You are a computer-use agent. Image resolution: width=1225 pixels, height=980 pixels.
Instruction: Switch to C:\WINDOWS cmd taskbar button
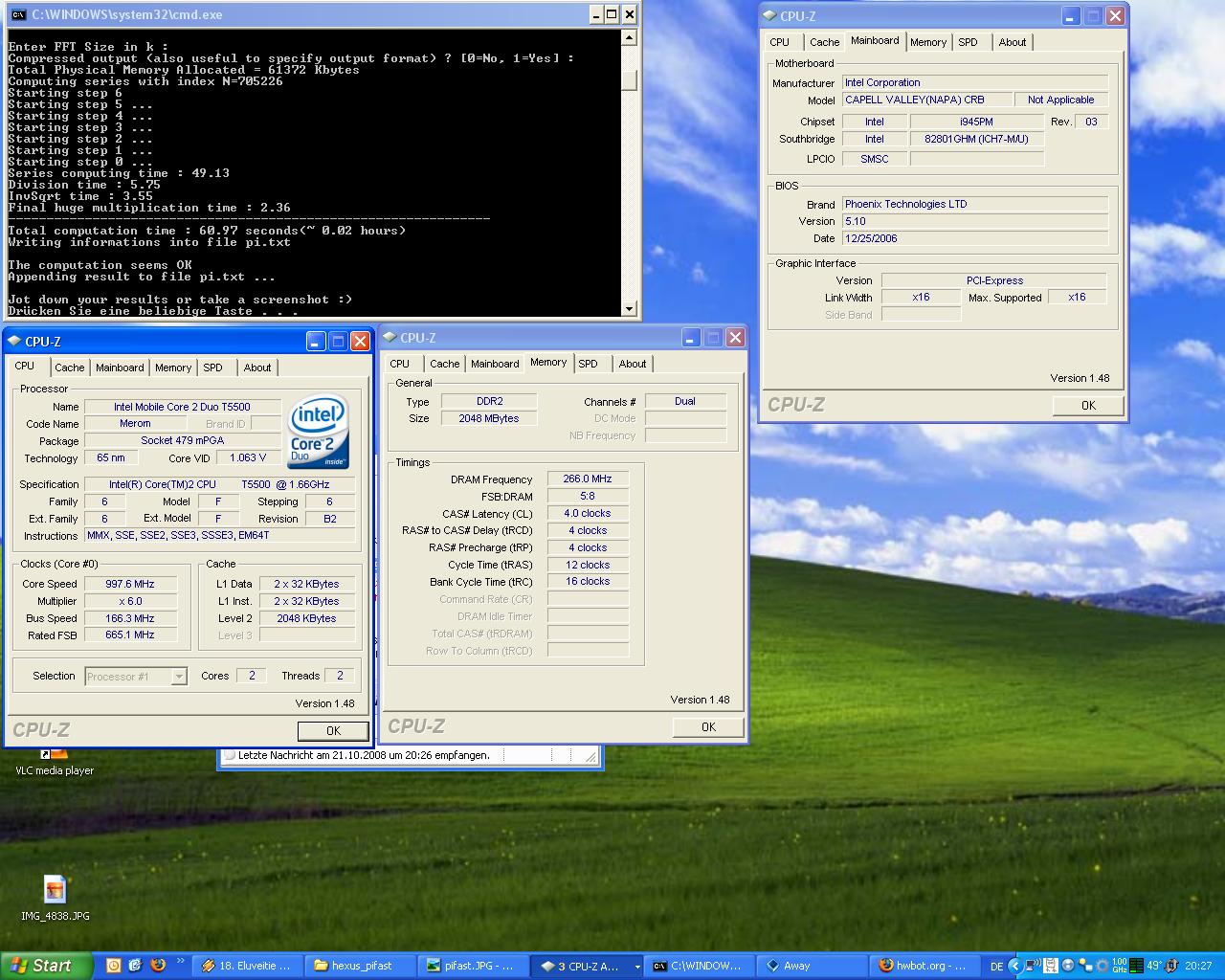(700, 966)
